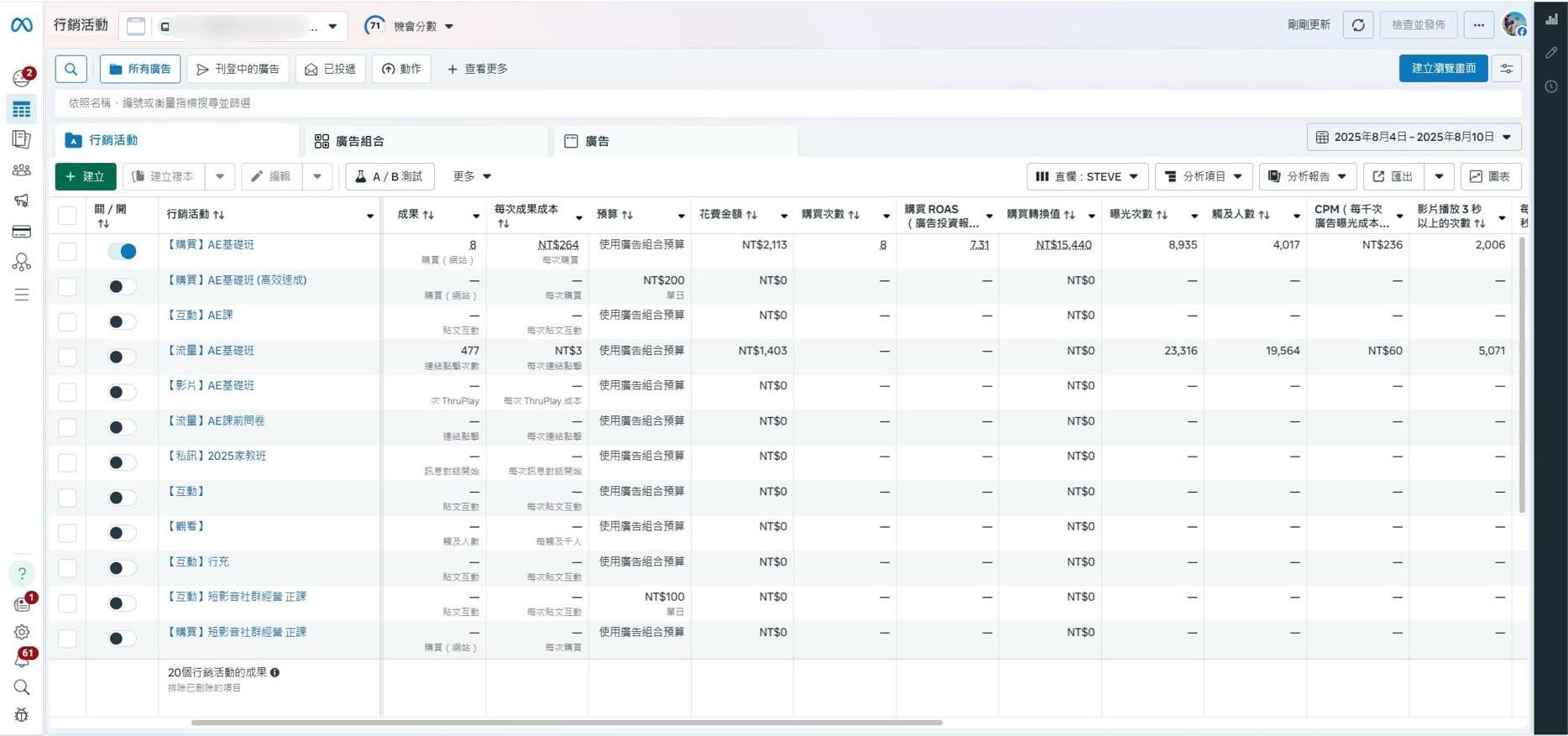Screen dimensions: 1568x736
Task: Switch to the 廣告組合 tab
Action: pos(360,141)
